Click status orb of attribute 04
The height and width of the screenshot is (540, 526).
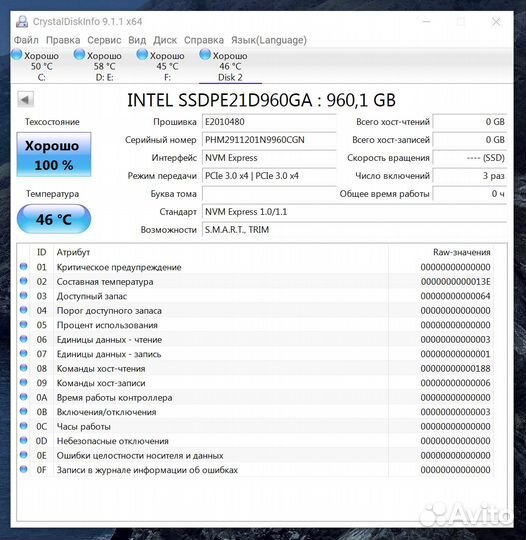pos(23,310)
